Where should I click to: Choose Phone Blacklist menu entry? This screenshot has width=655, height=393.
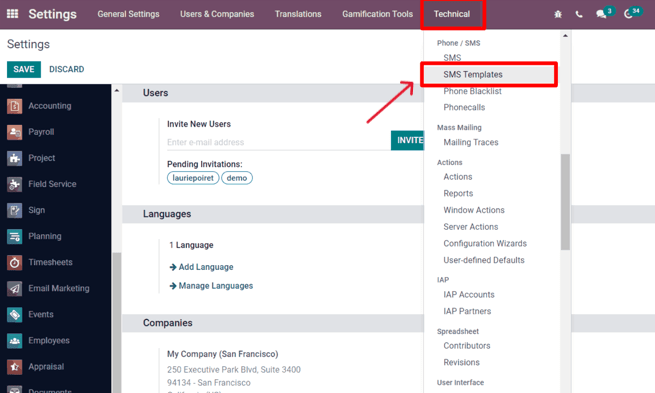(472, 91)
